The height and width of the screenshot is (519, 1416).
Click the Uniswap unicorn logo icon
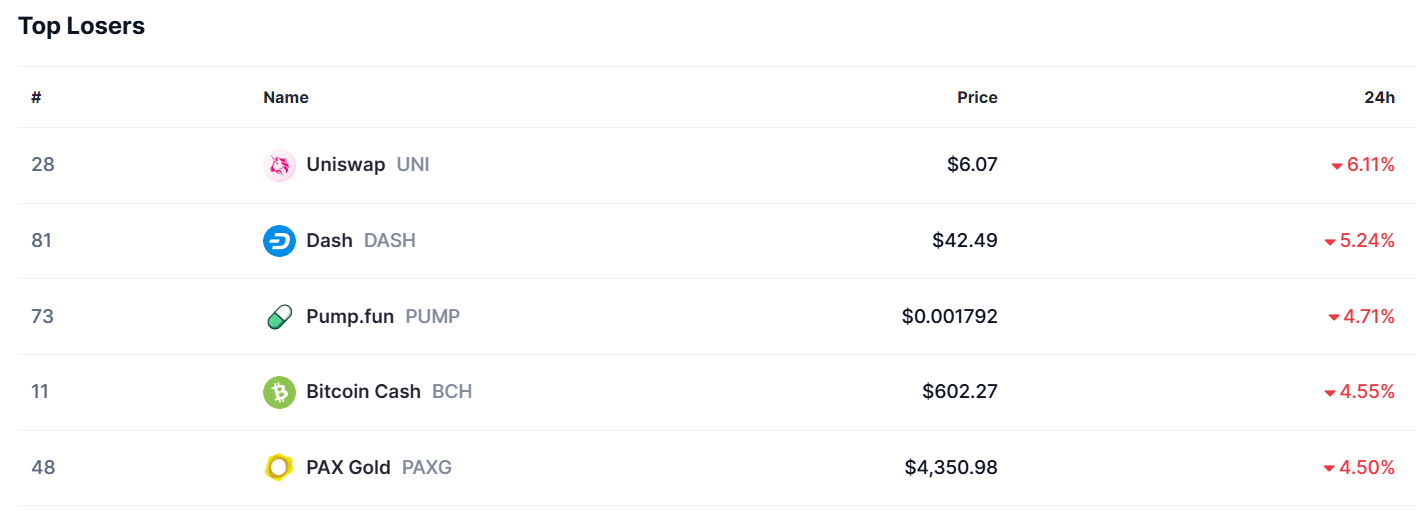tap(279, 165)
